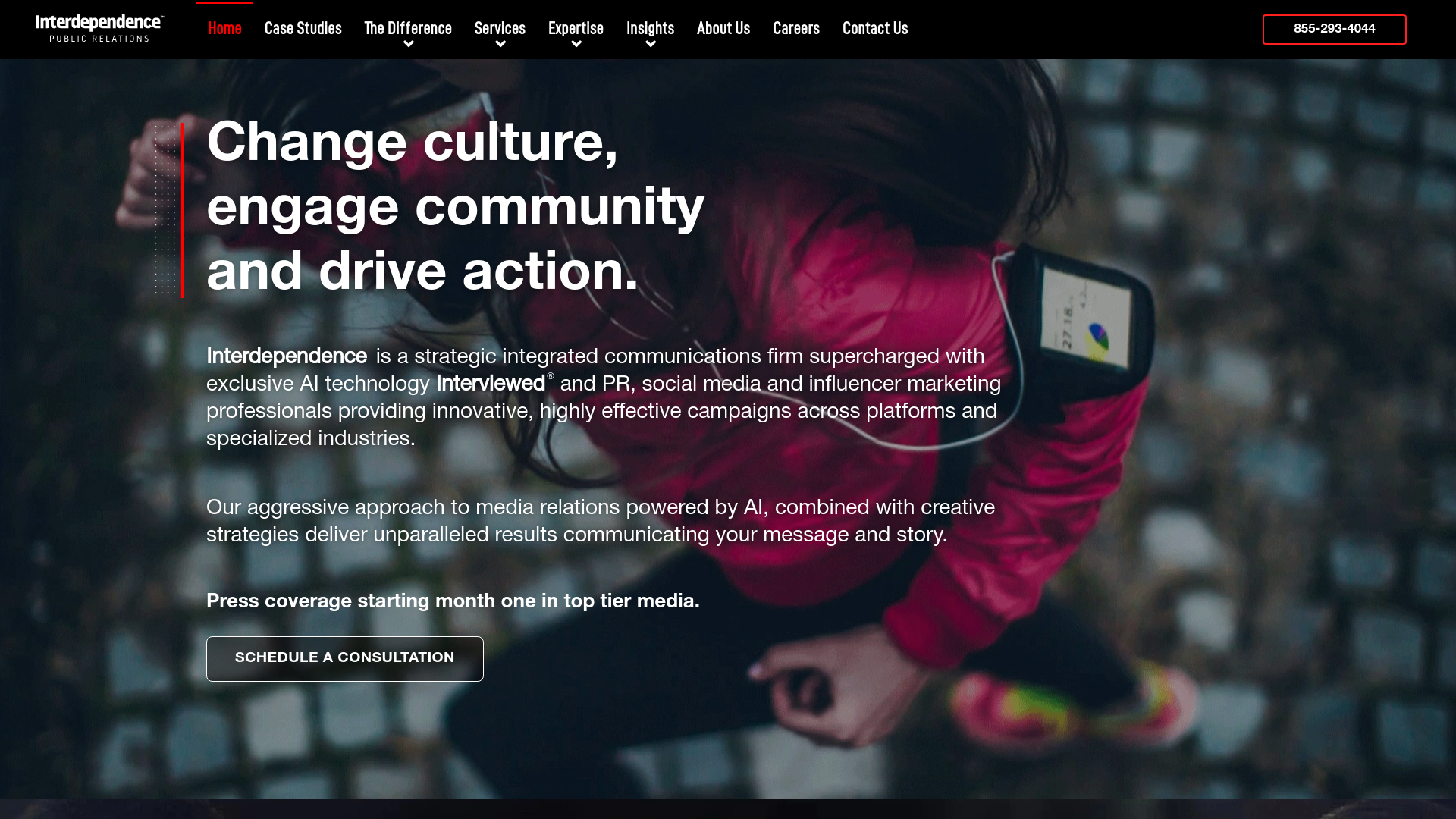Screen dimensions: 1456x819
Task: Expand the Insights dropdown chevron
Action: click(651, 45)
